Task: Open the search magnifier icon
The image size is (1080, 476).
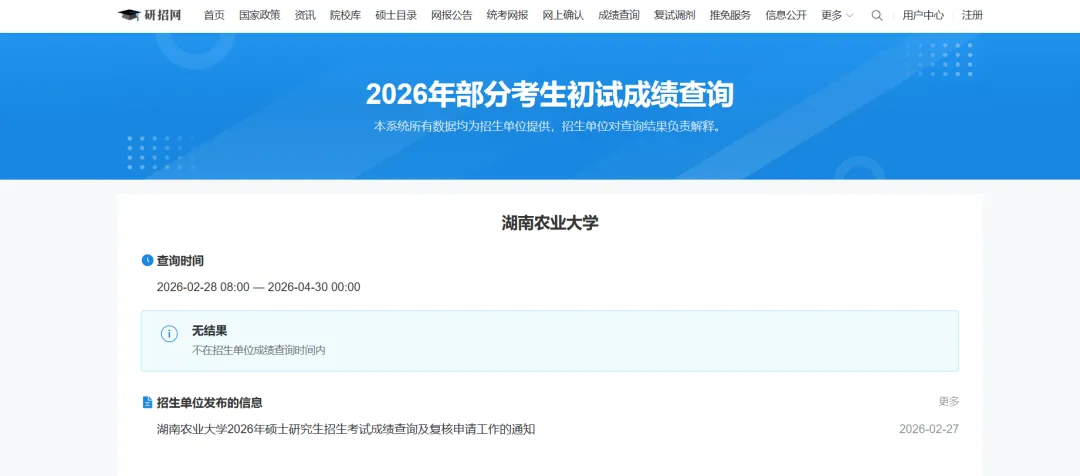Action: point(877,15)
